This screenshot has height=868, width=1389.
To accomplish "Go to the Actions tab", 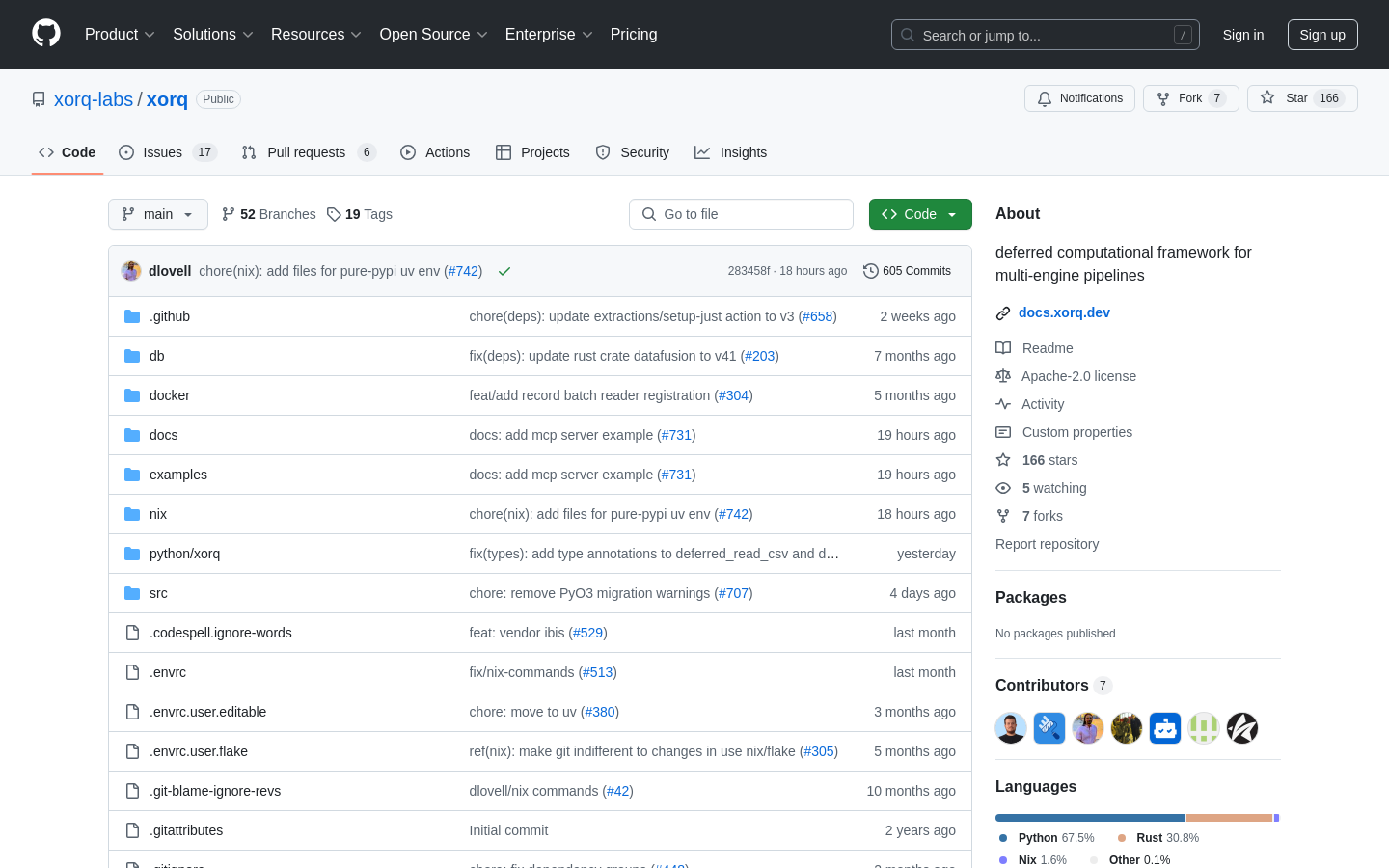I will (435, 152).
